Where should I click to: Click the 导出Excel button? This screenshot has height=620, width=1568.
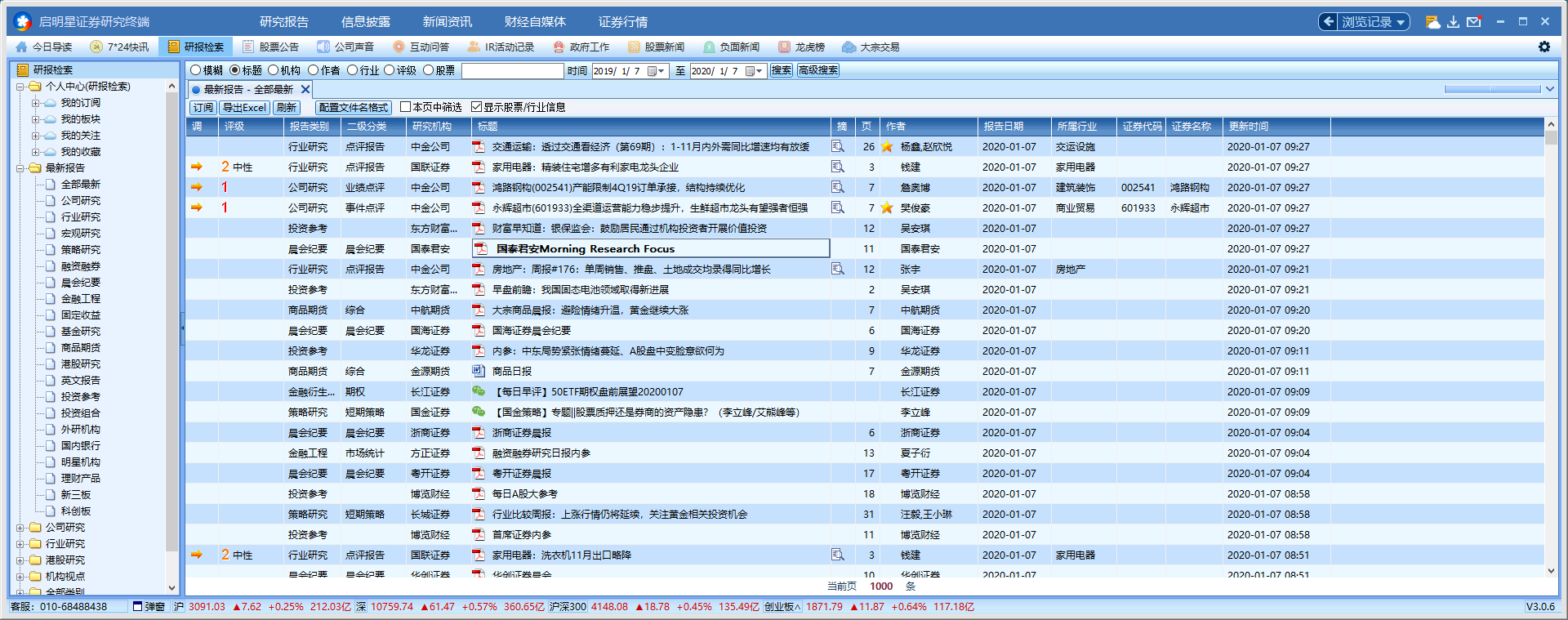pos(244,108)
